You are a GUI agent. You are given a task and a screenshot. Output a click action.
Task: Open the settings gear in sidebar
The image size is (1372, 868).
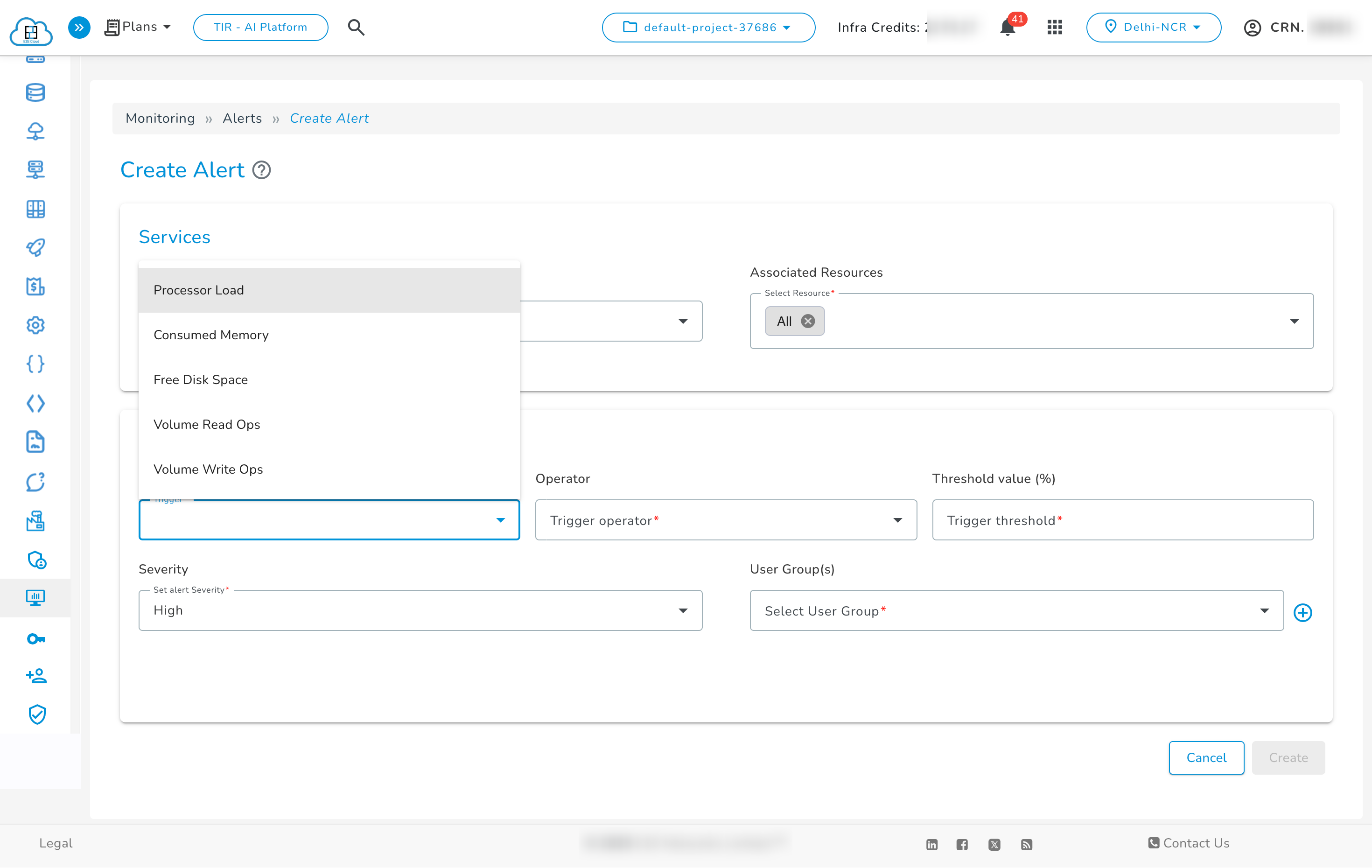click(x=35, y=325)
